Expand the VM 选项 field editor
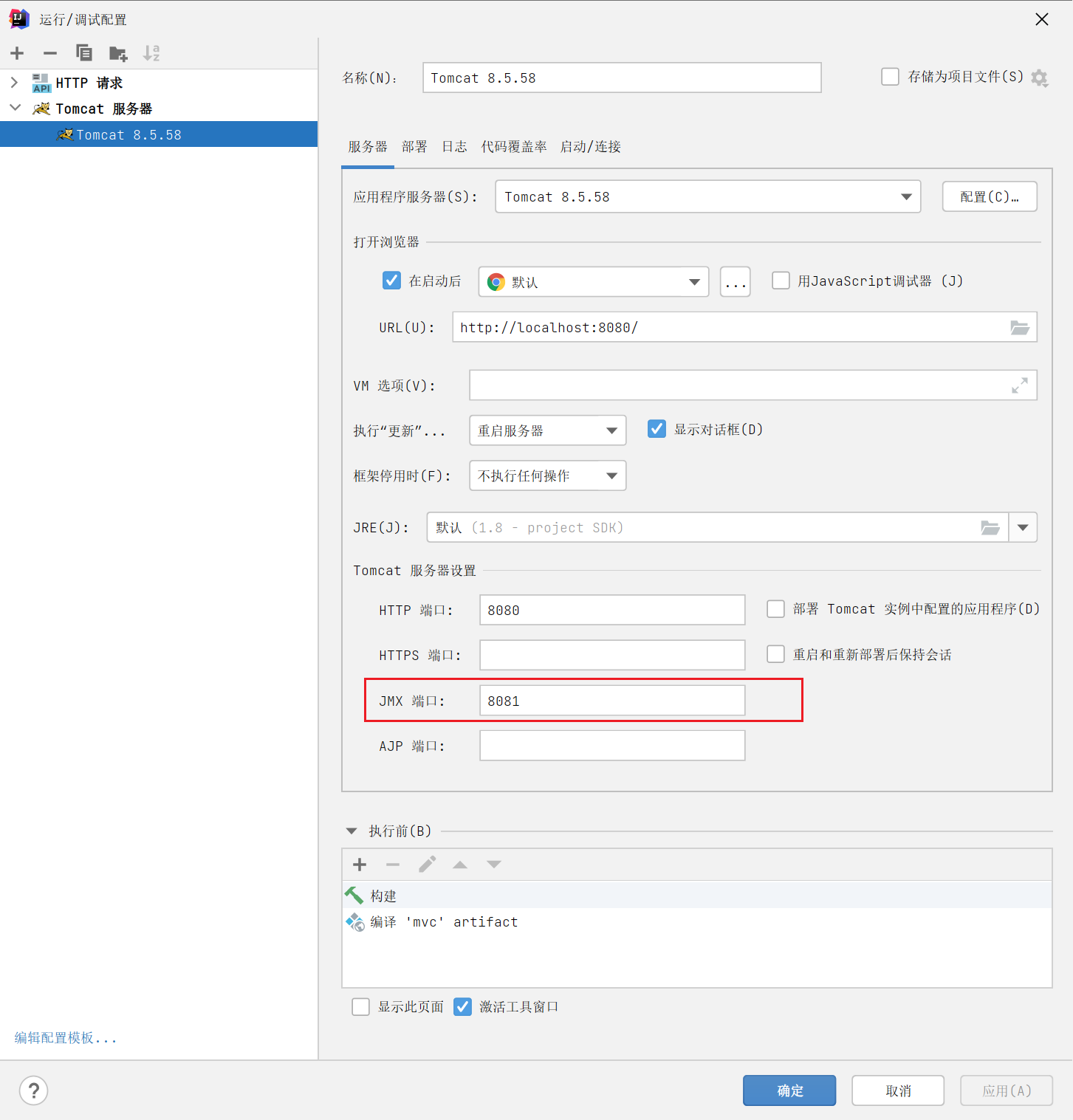The width and height of the screenshot is (1073, 1120). click(x=1020, y=385)
